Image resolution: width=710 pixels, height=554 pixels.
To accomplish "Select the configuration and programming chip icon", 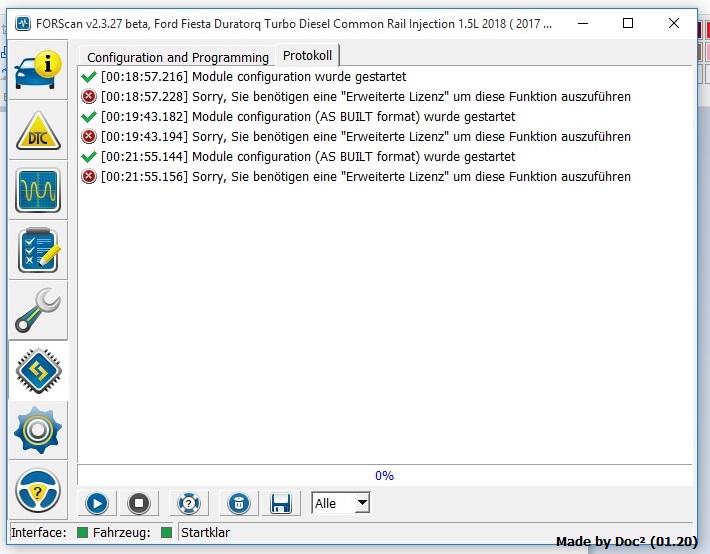I will coord(38,371).
